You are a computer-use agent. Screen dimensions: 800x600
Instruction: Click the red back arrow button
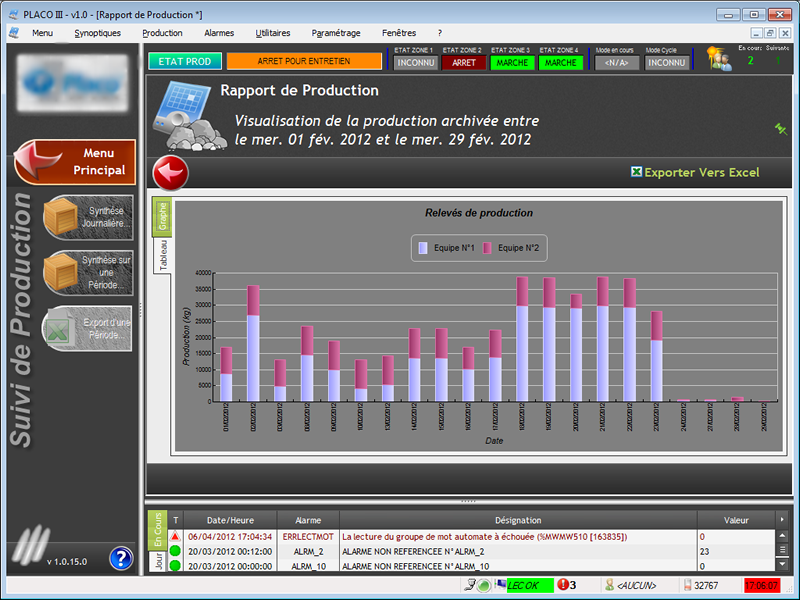pos(170,173)
